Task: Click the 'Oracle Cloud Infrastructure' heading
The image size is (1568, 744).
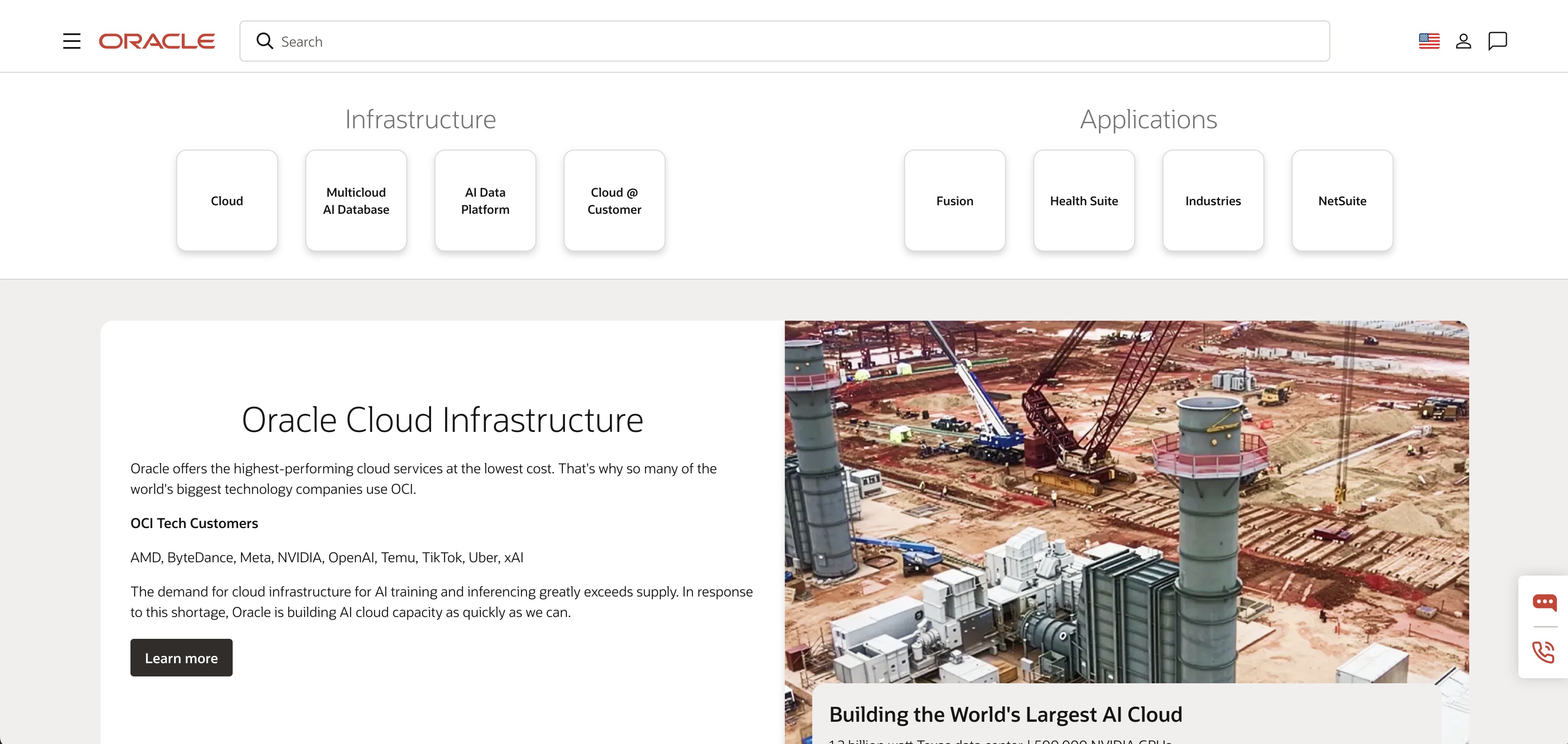Action: pyautogui.click(x=443, y=420)
